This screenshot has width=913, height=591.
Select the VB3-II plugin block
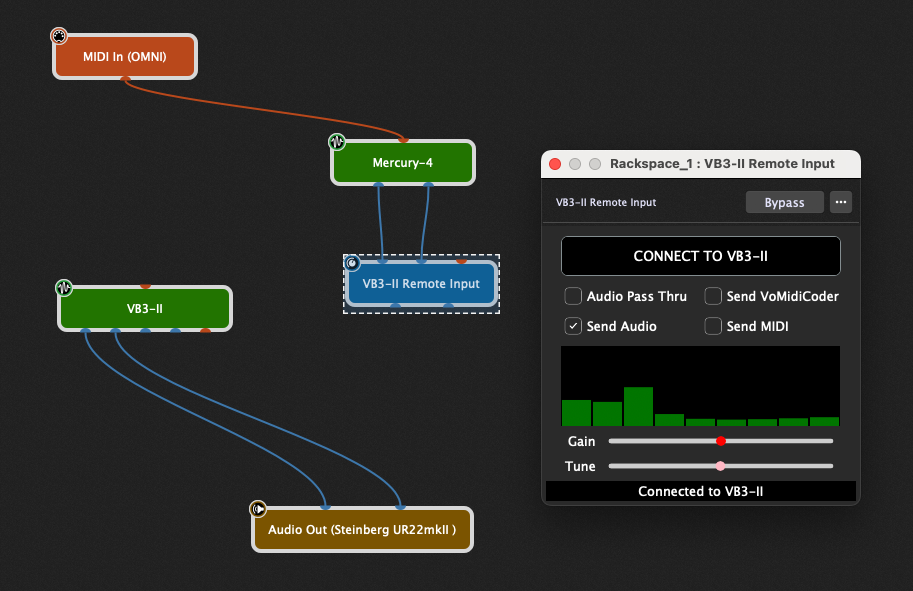coord(144,309)
